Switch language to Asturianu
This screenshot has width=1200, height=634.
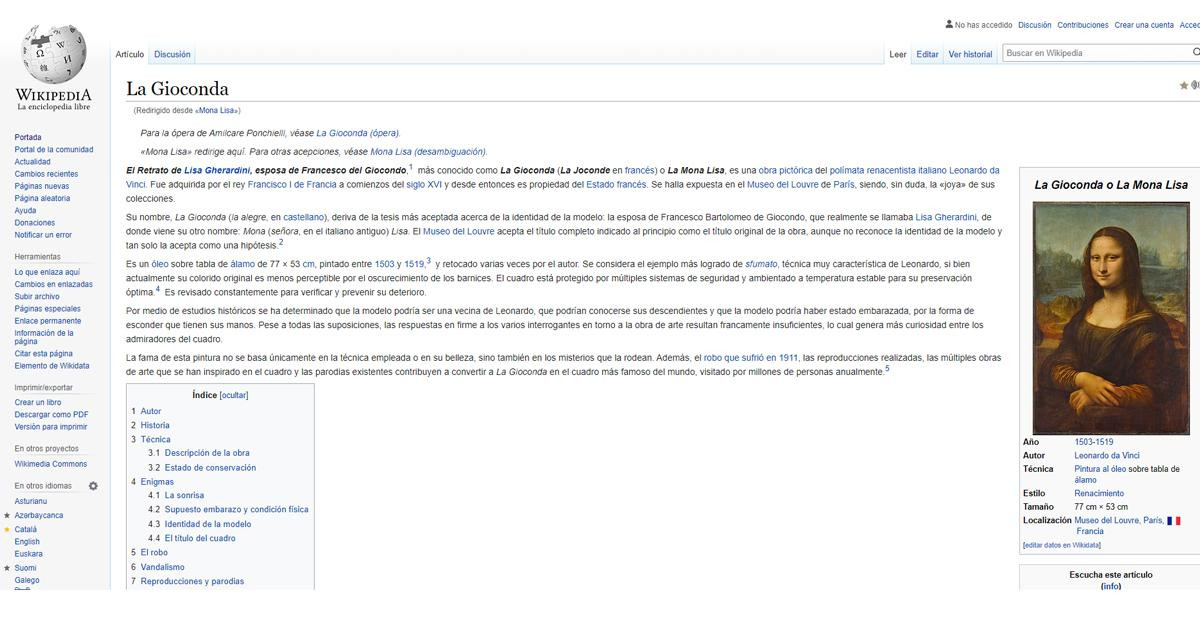pos(29,501)
